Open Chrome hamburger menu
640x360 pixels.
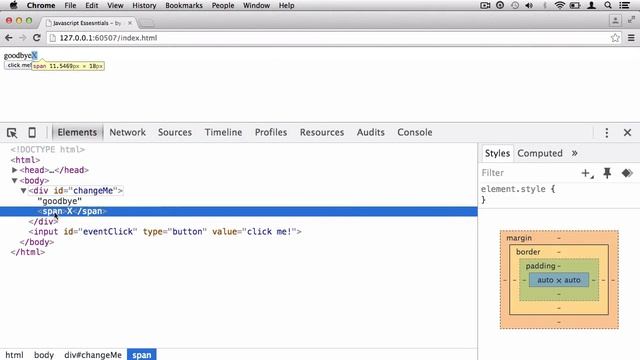[x=631, y=38]
